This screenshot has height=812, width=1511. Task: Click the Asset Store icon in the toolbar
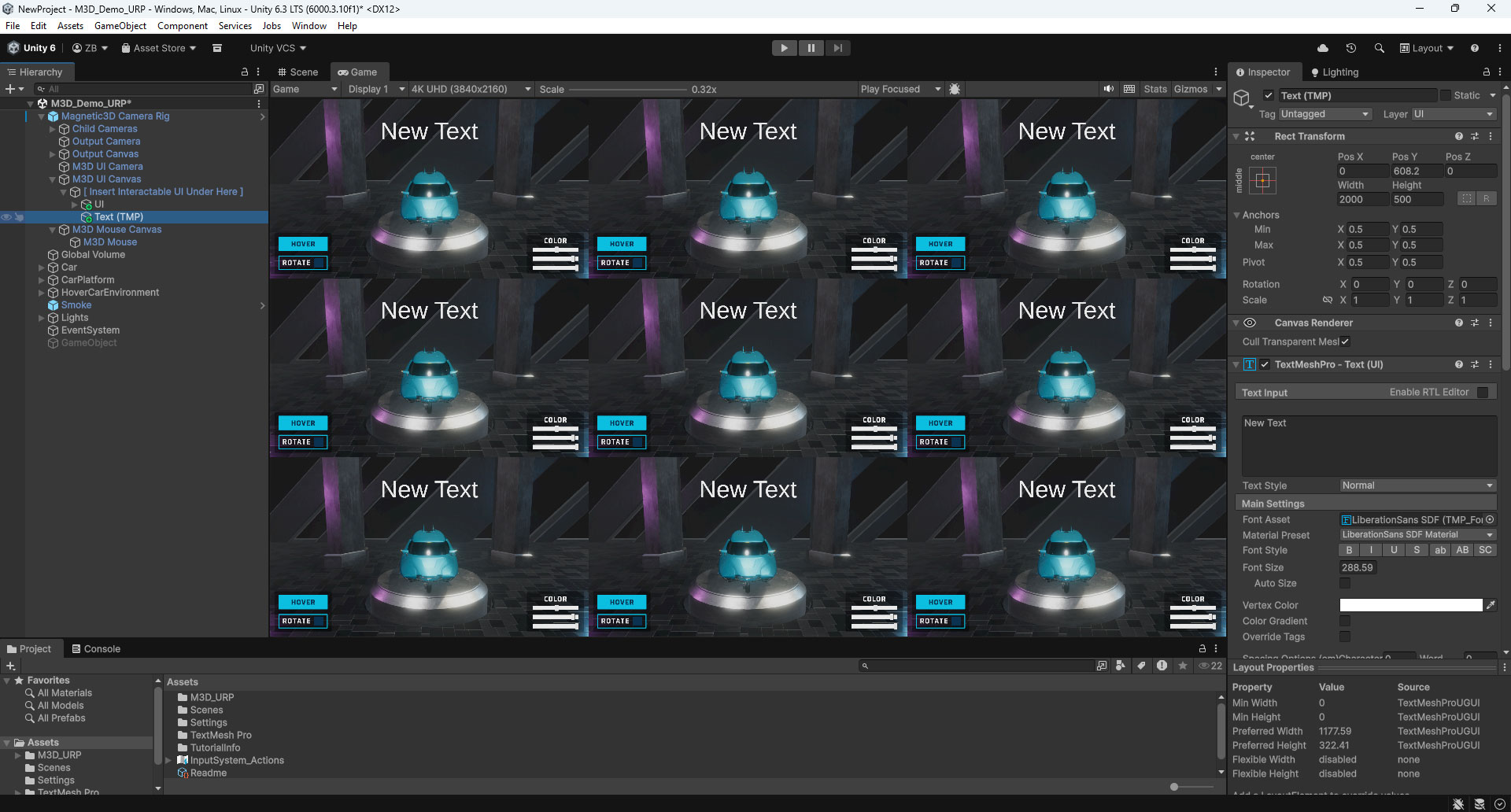point(126,48)
